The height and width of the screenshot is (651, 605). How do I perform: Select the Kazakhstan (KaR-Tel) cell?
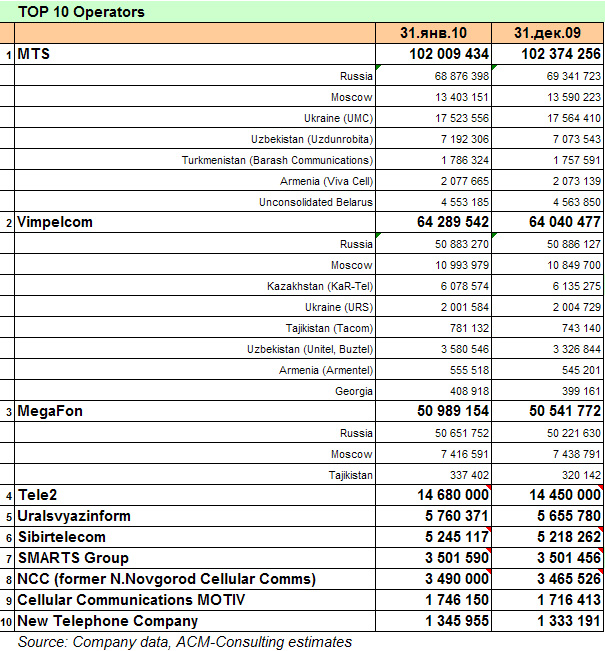320,286
